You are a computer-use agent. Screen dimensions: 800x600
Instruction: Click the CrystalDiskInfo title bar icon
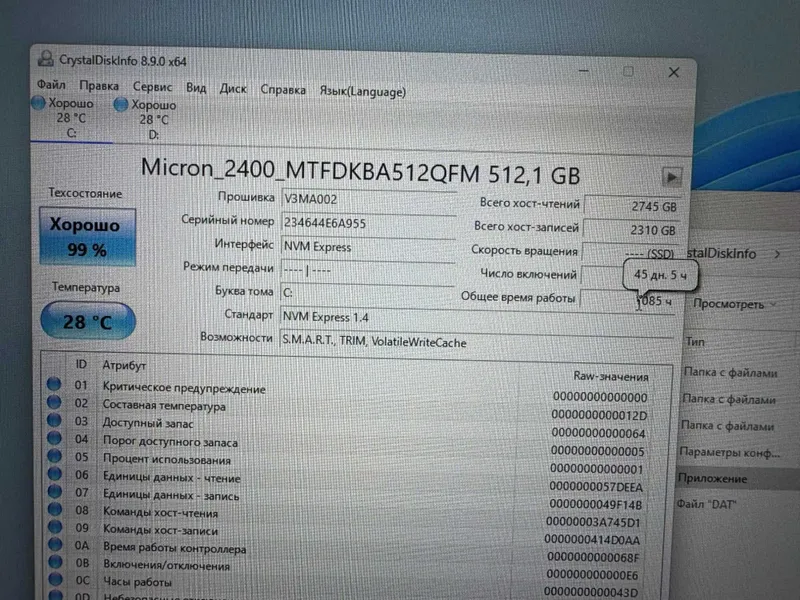45,58
